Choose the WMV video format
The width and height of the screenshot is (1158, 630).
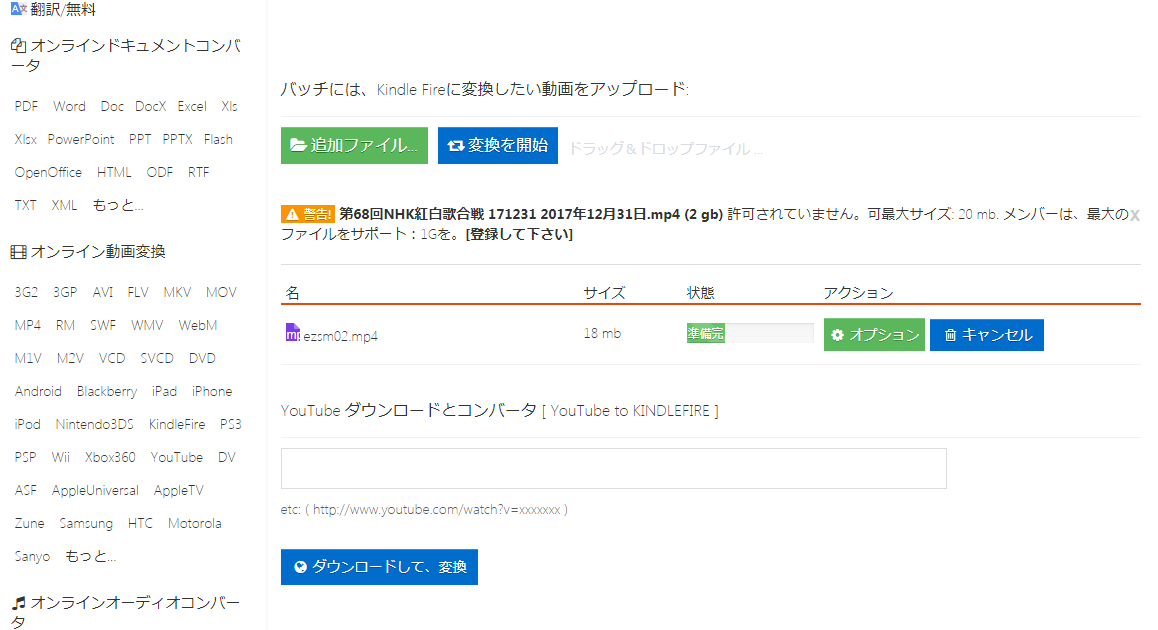pyautogui.click(x=147, y=325)
